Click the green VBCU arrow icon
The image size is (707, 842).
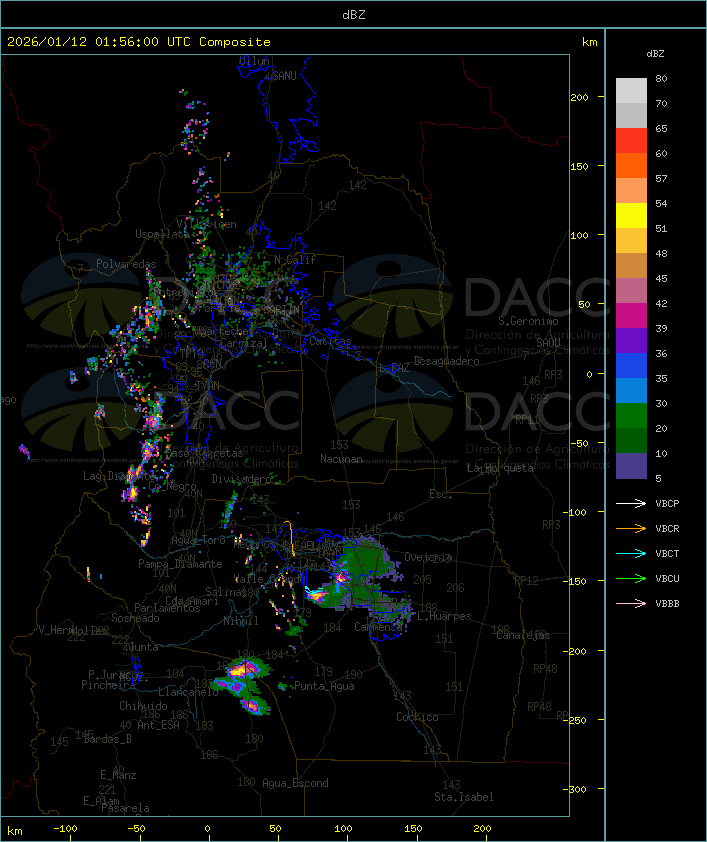click(631, 578)
